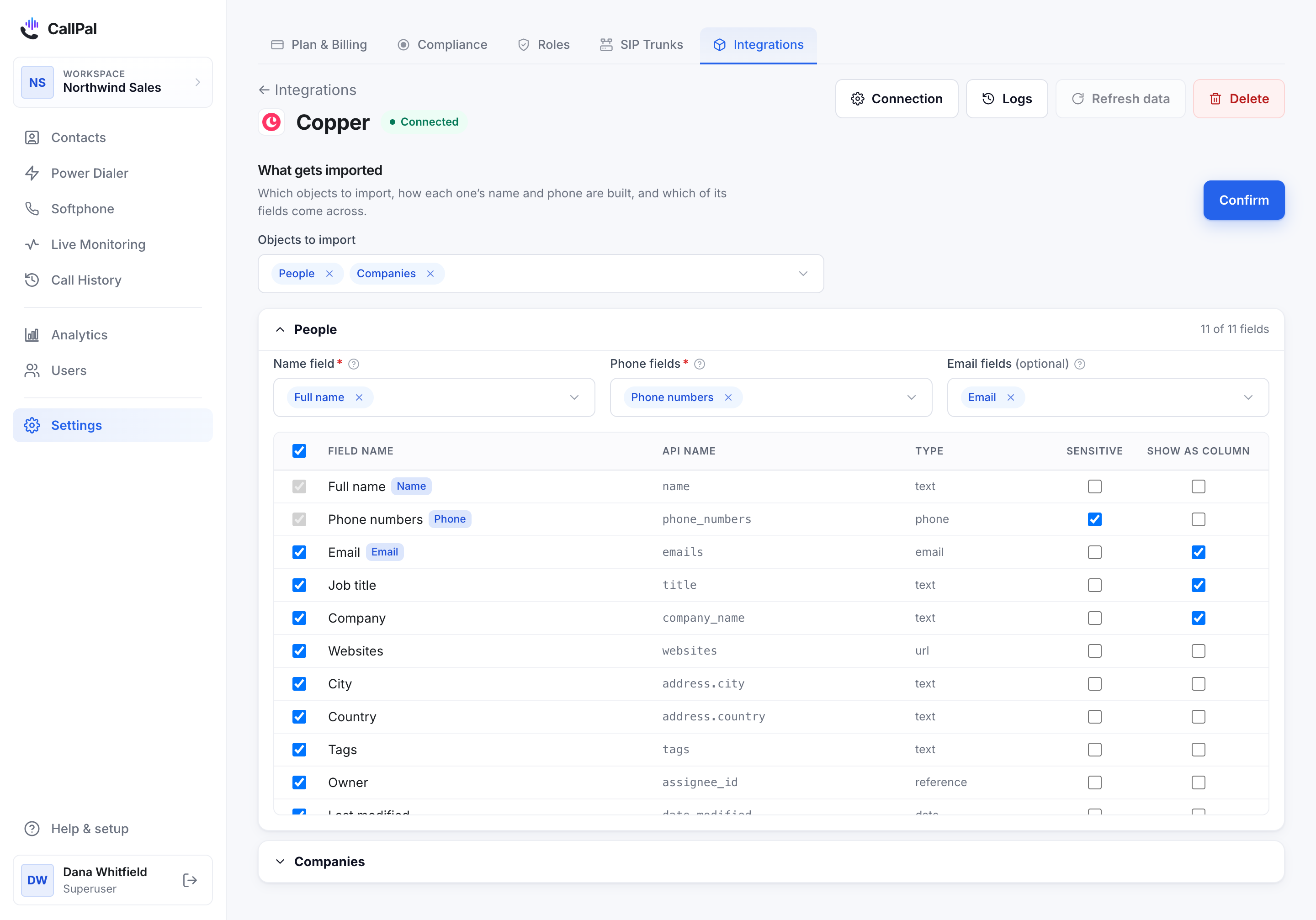This screenshot has height=920, width=1316.
Task: Open the Logs button
Action: click(x=1007, y=99)
